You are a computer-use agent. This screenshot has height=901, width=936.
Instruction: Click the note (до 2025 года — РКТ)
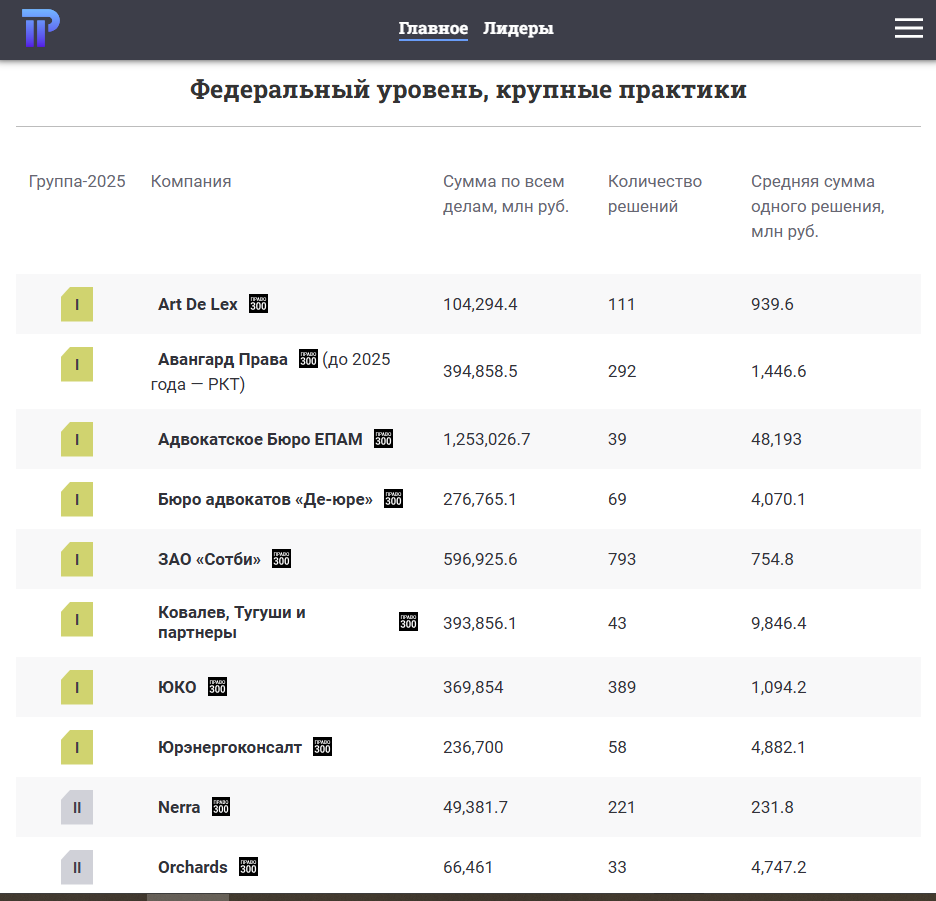coord(270,371)
